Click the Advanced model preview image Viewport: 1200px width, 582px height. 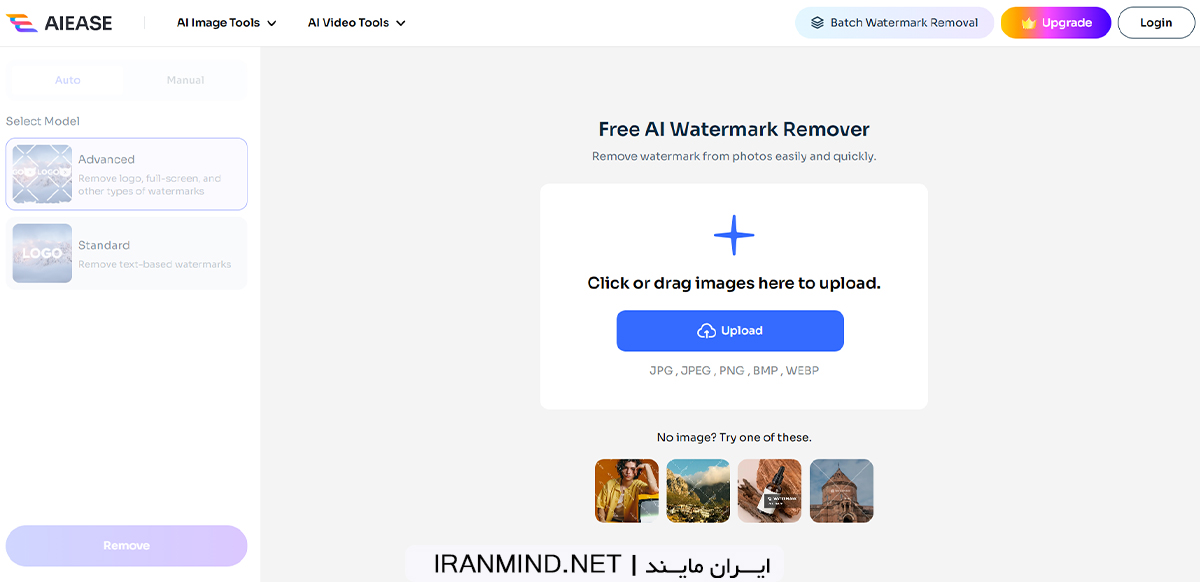[x=42, y=174]
